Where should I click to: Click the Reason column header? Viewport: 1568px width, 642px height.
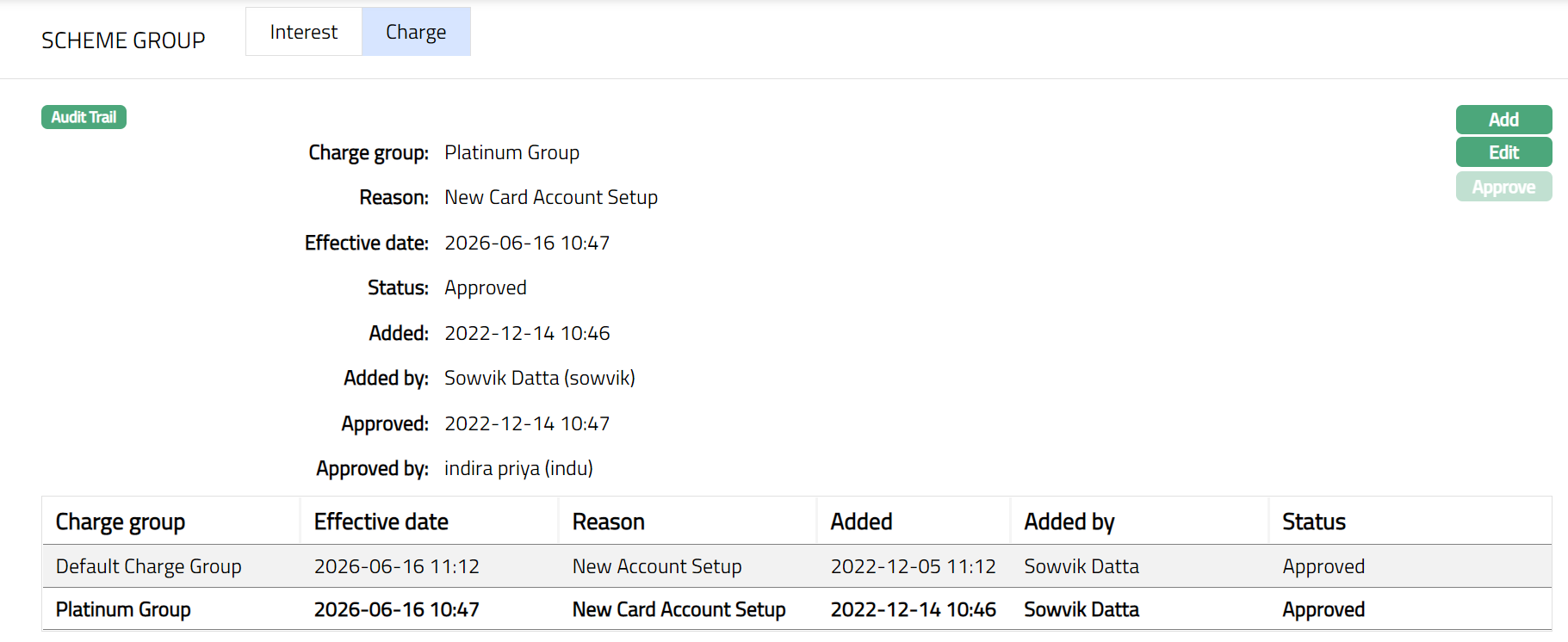(608, 522)
